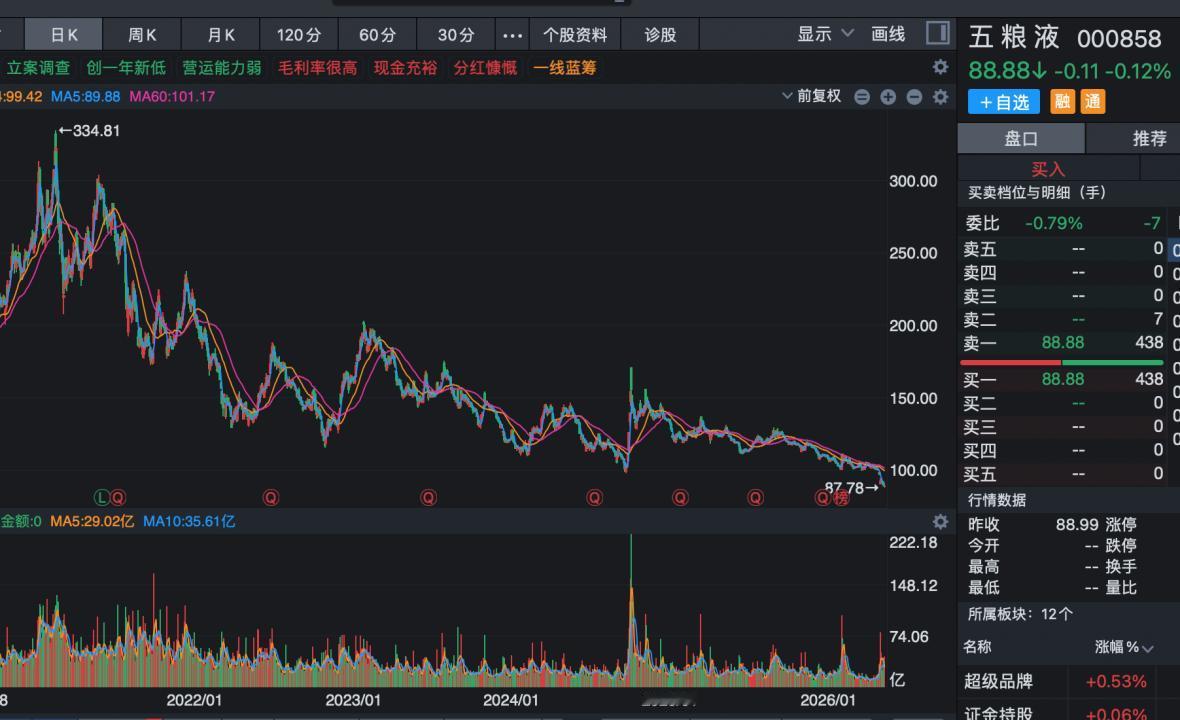The height and width of the screenshot is (720, 1180).
Task: Click the Q marker next to L marker
Action: (118, 497)
